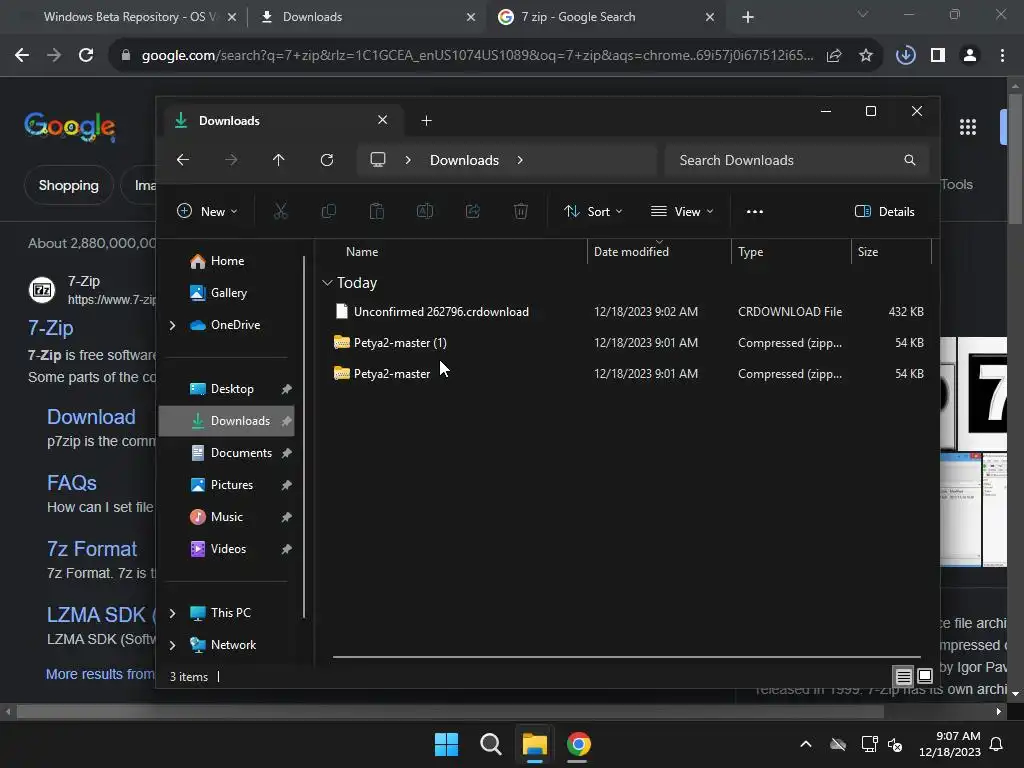This screenshot has width=1024, height=768.
Task: Click the Cut scissors icon in Explorer toolbar
Action: click(280, 211)
